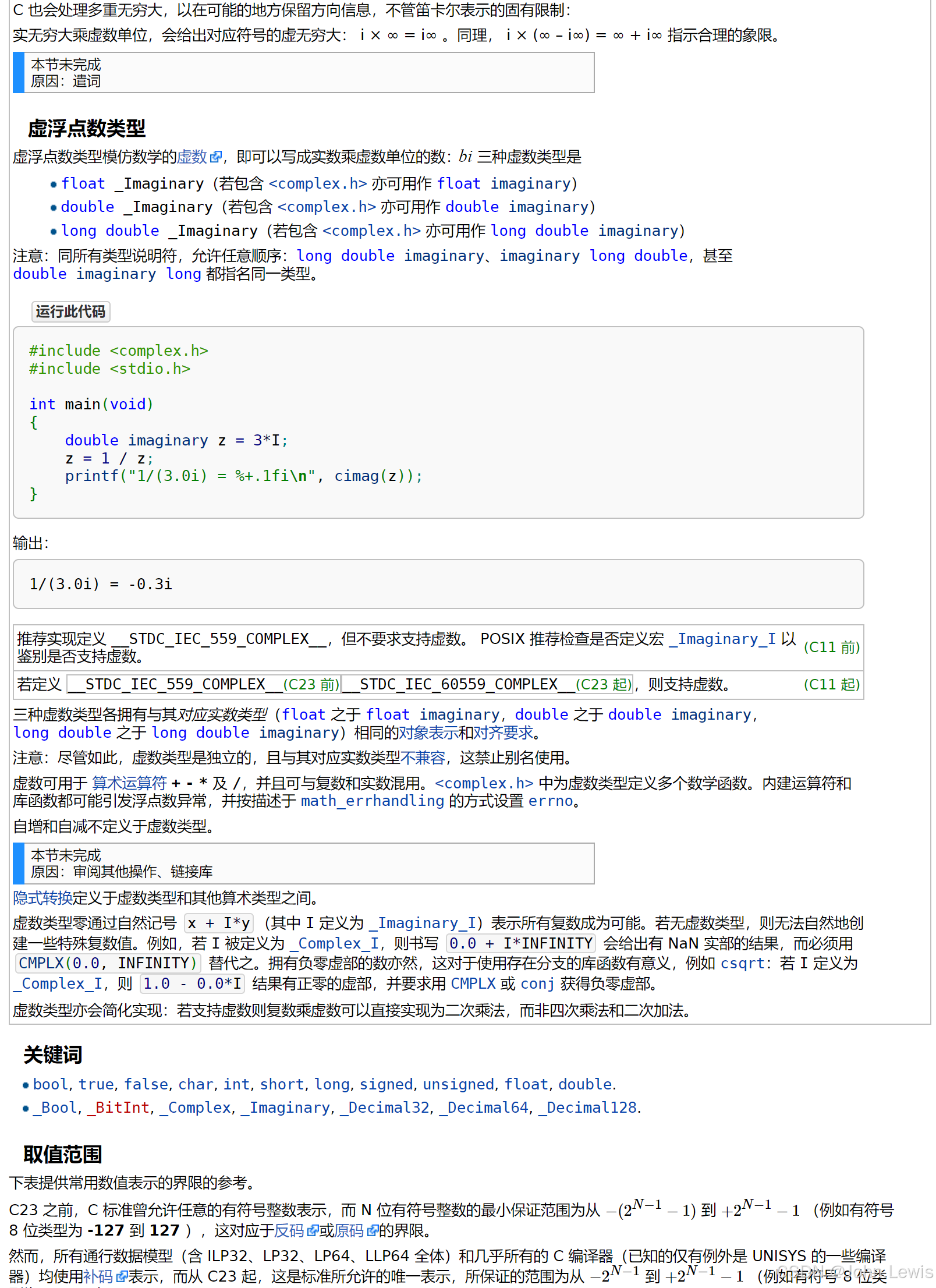Open the double link in second bullet
The image size is (936, 1288).
pyautogui.click(x=87, y=207)
